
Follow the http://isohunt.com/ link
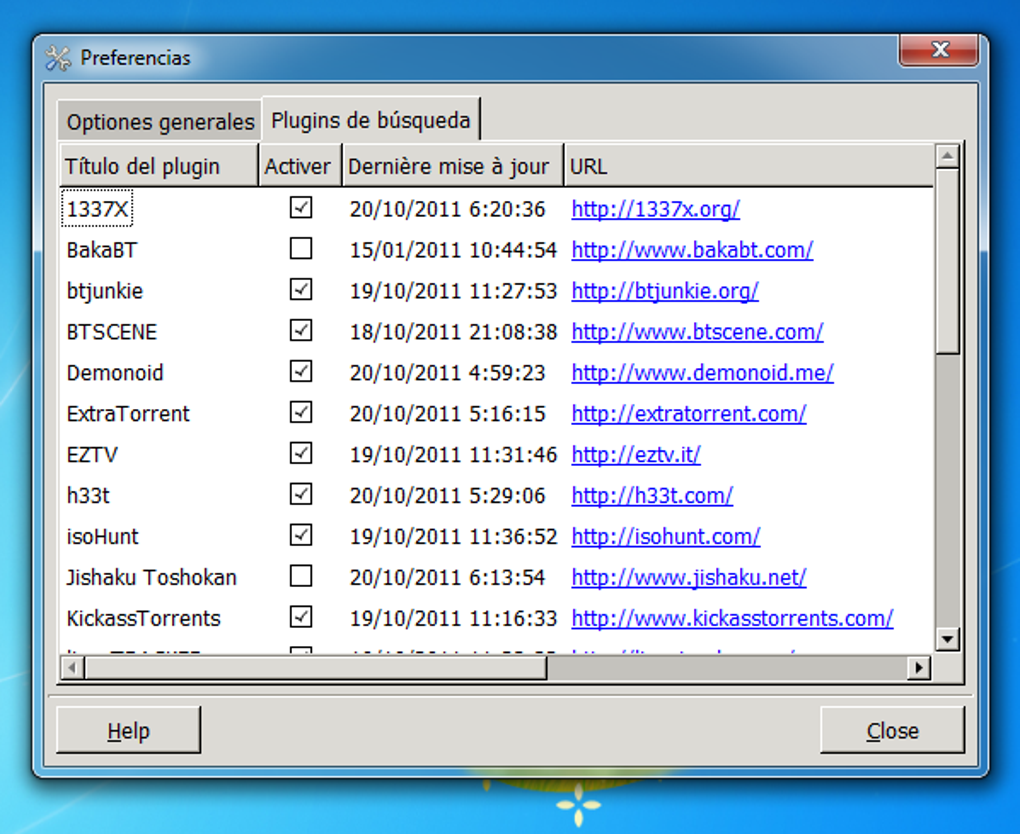(x=665, y=537)
